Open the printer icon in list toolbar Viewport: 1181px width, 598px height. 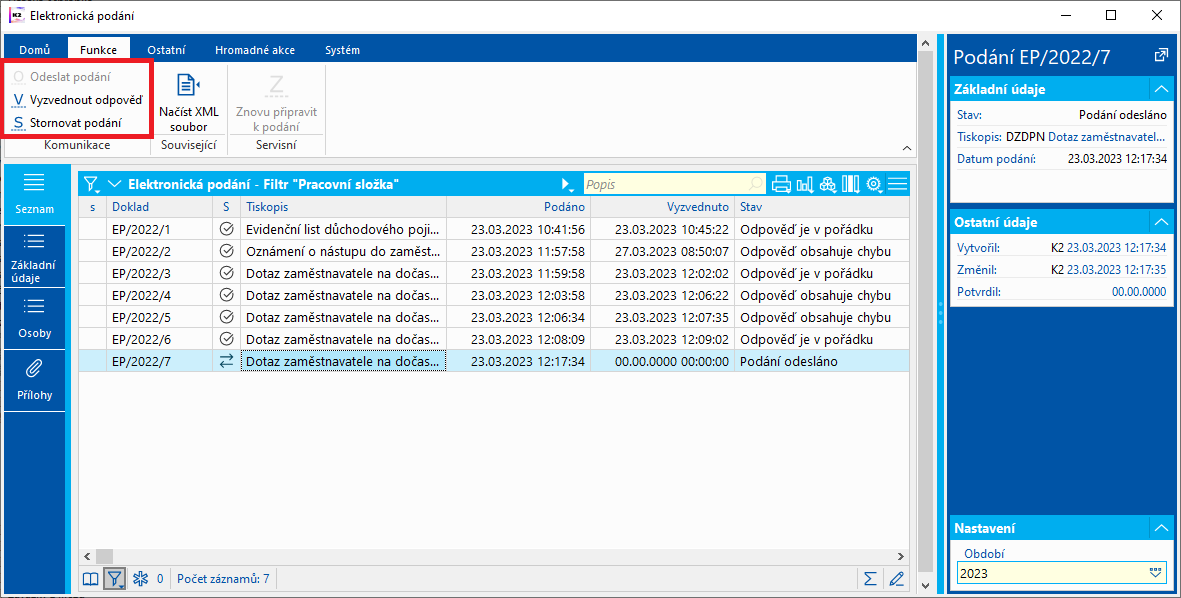tap(781, 184)
